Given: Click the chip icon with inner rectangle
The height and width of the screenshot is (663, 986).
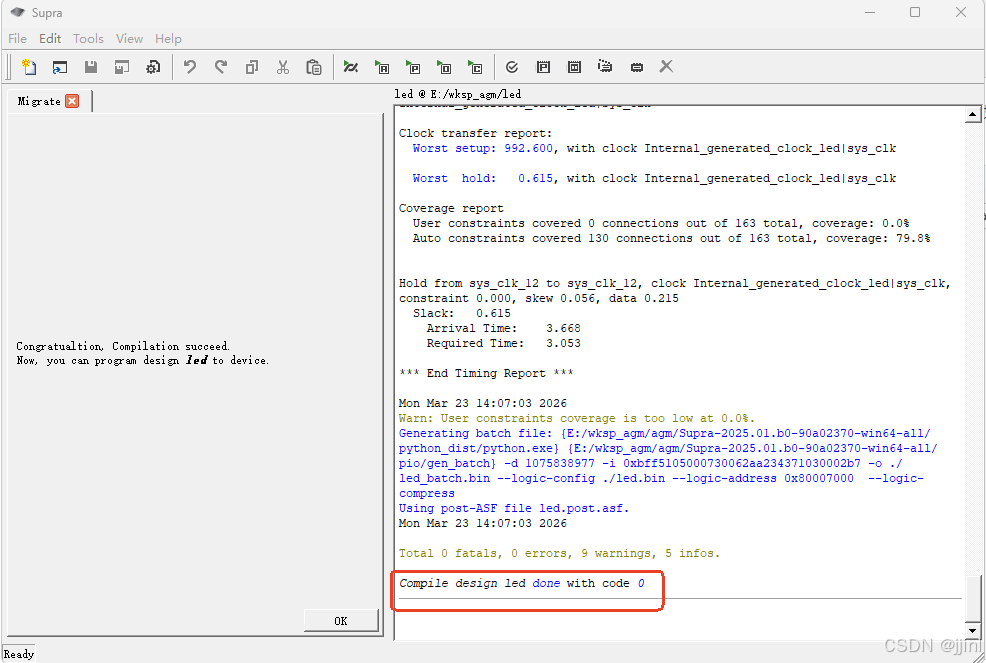Looking at the screenshot, I should click(574, 67).
